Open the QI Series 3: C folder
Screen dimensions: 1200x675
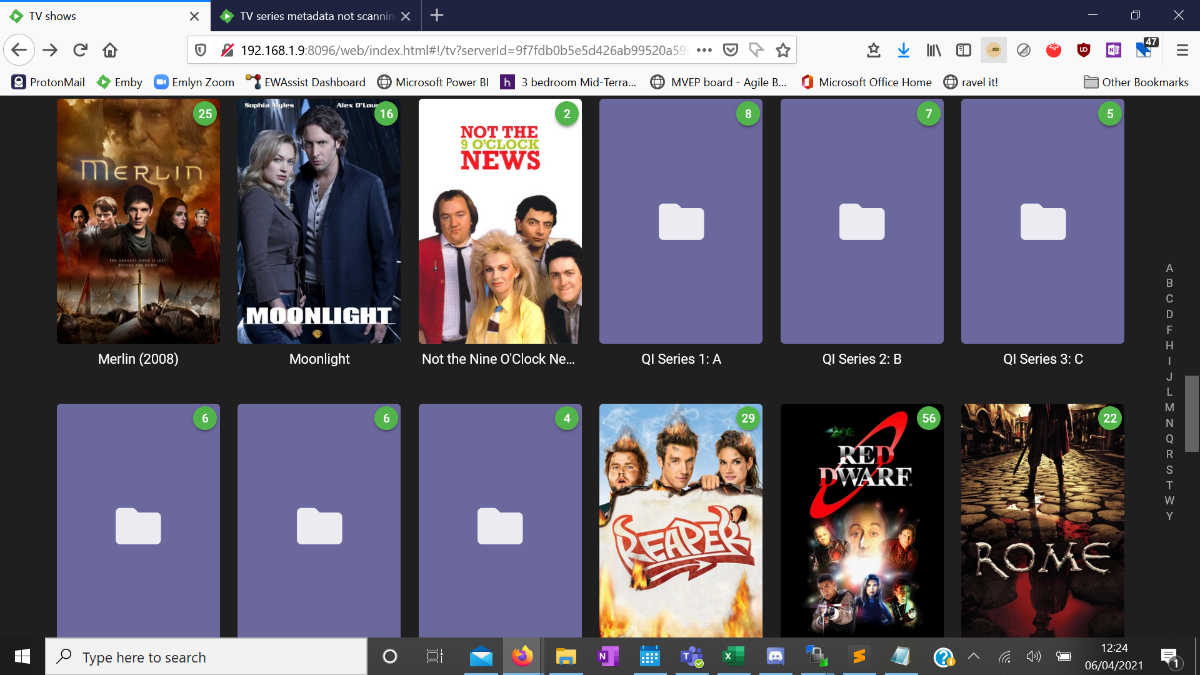tap(1043, 221)
